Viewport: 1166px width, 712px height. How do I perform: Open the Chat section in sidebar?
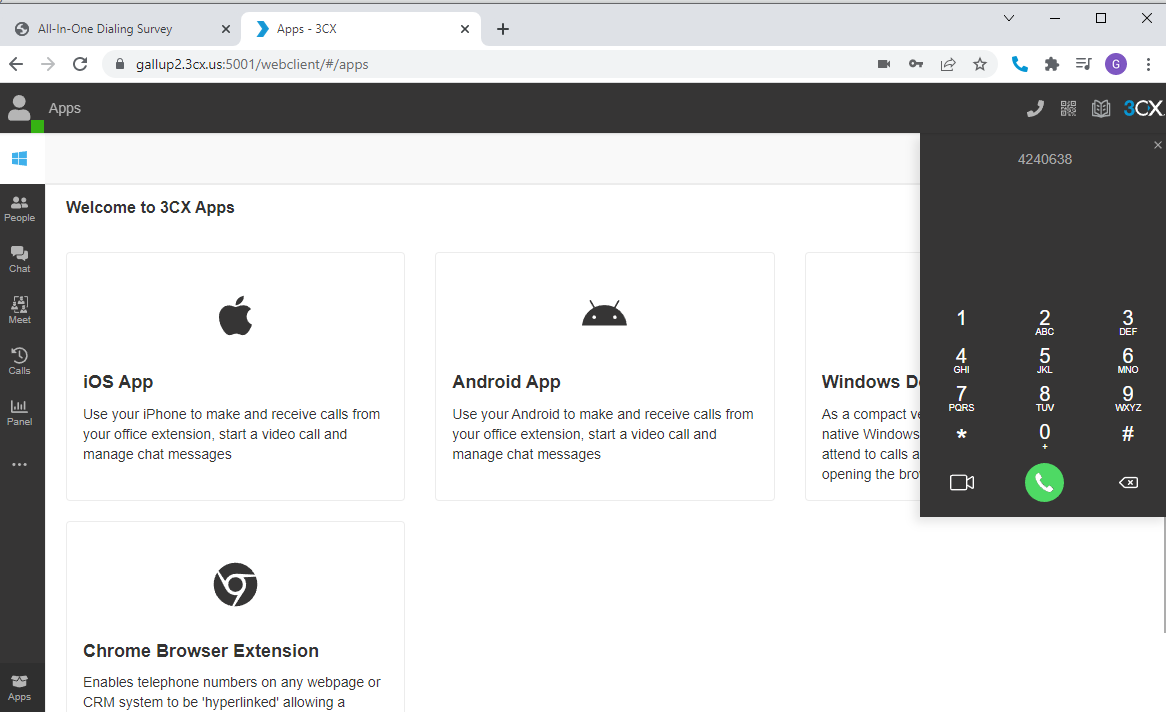click(x=19, y=260)
